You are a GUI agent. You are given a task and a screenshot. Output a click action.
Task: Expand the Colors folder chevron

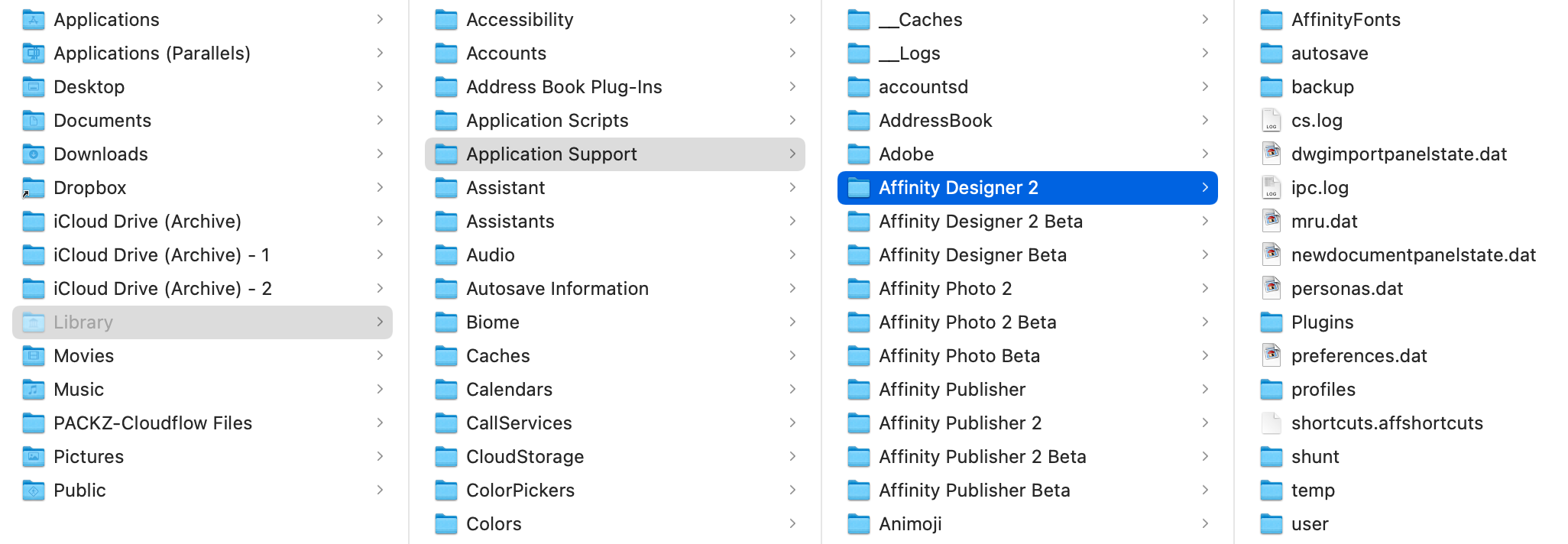click(792, 524)
